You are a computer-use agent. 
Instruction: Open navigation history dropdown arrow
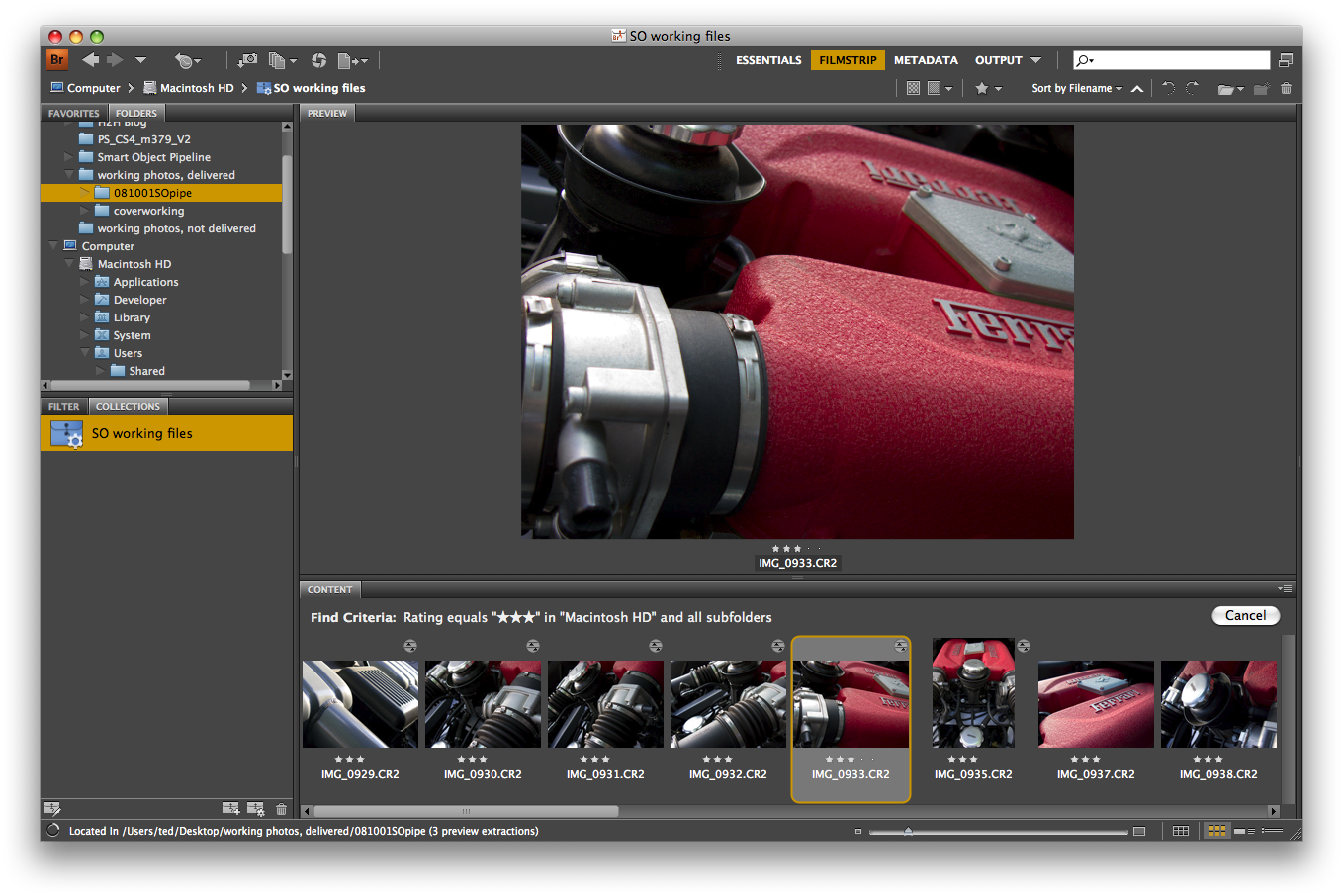point(140,60)
